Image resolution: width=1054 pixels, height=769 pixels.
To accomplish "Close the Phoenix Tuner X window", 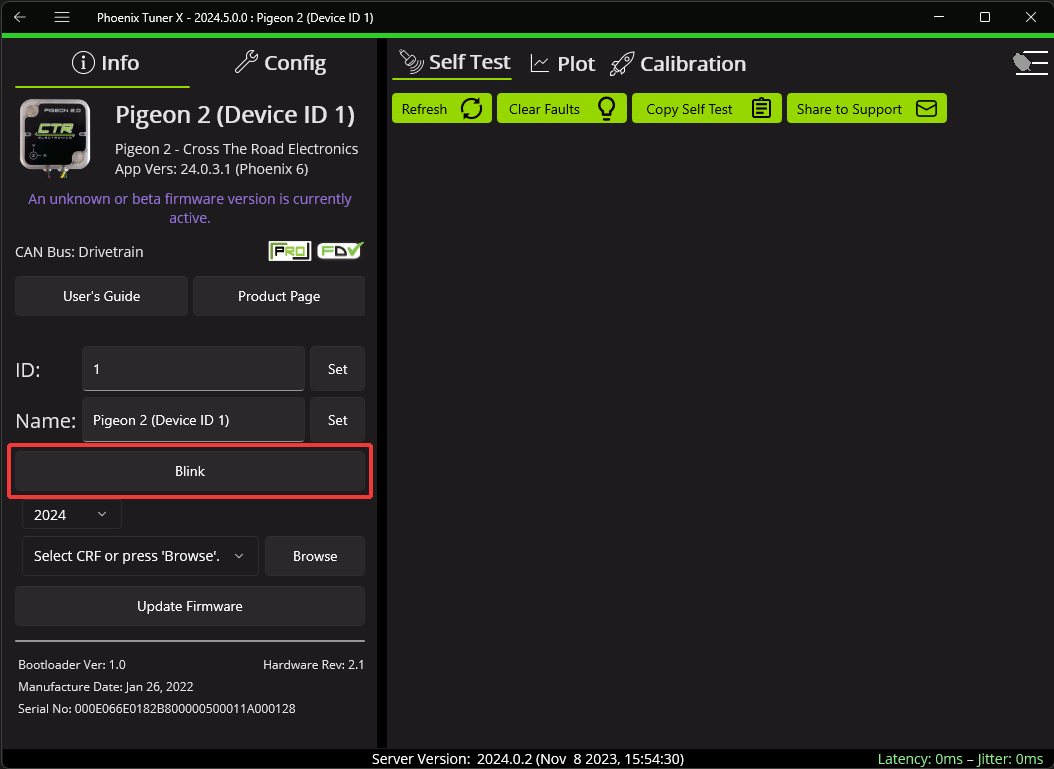I will (x=1030, y=17).
